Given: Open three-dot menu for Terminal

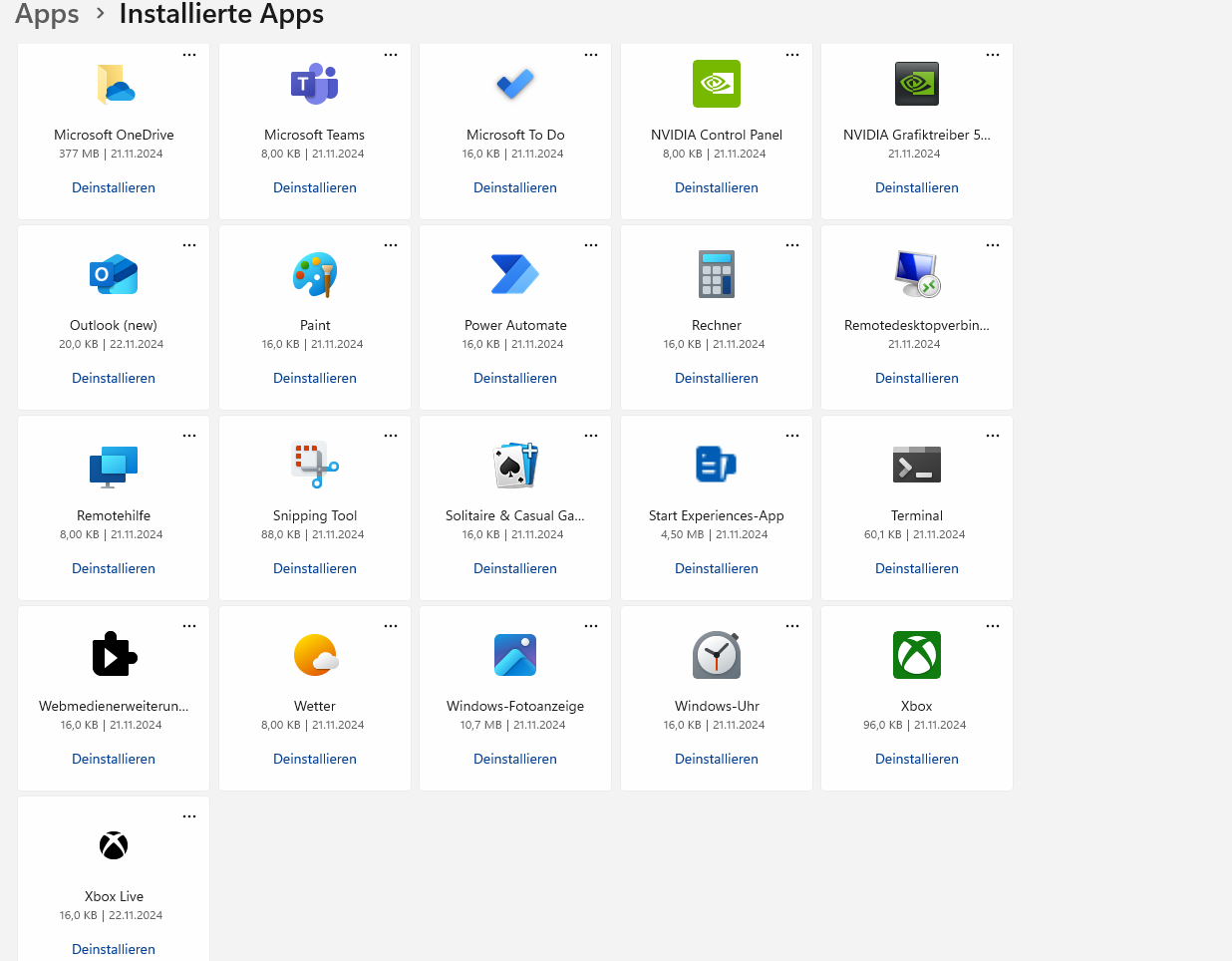Looking at the screenshot, I should (993, 436).
